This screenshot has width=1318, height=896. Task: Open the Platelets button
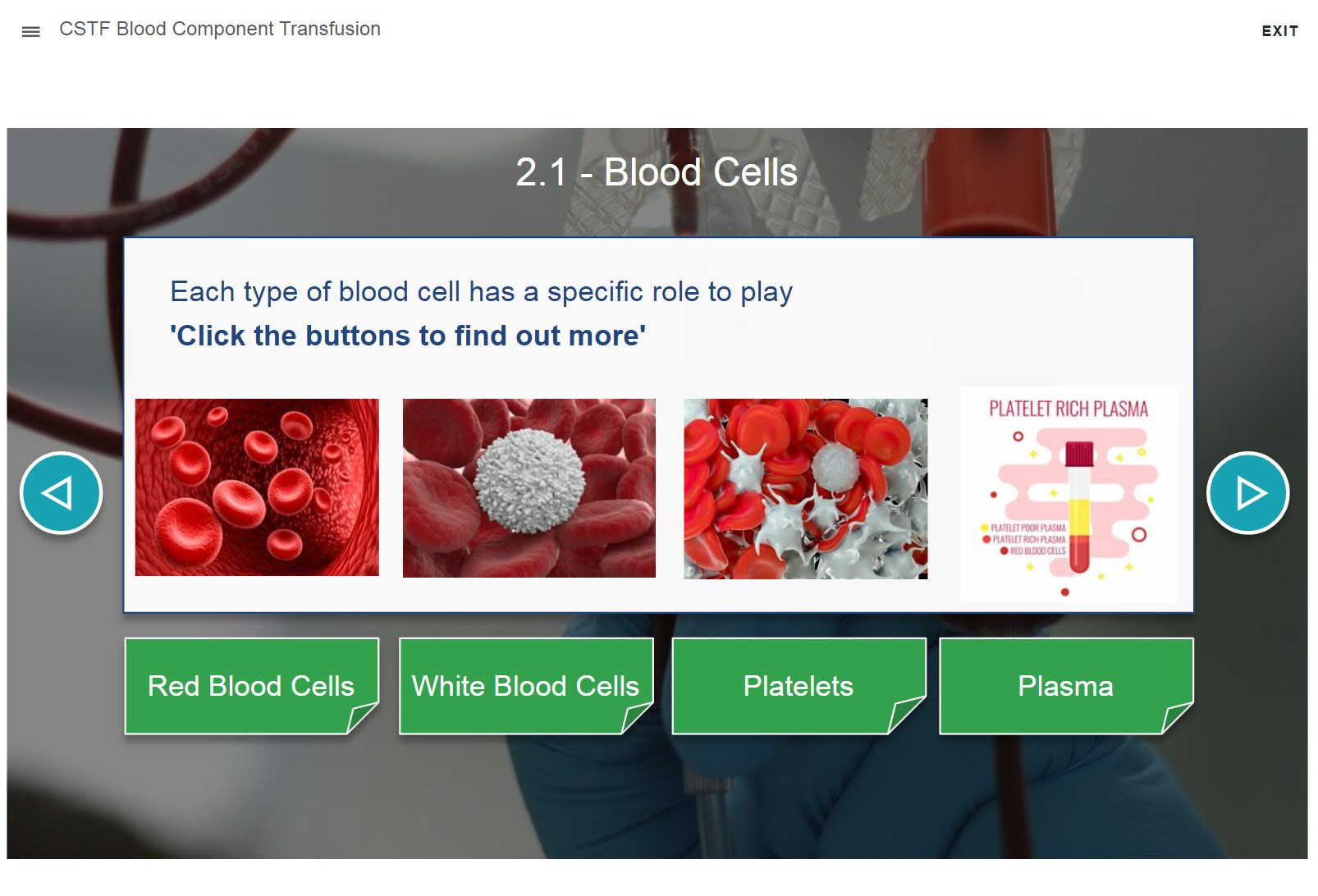(799, 686)
